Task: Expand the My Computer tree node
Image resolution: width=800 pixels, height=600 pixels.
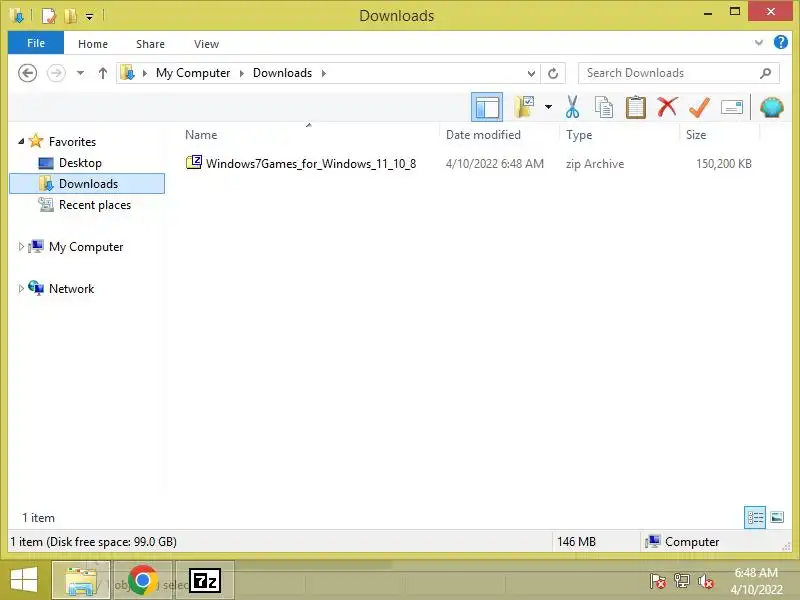Action: (21, 246)
